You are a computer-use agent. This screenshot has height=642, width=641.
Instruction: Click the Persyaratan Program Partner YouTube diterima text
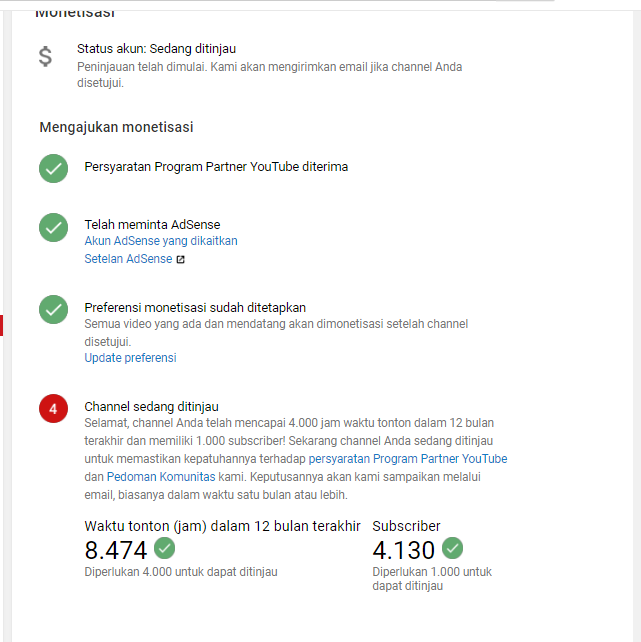click(x=216, y=167)
